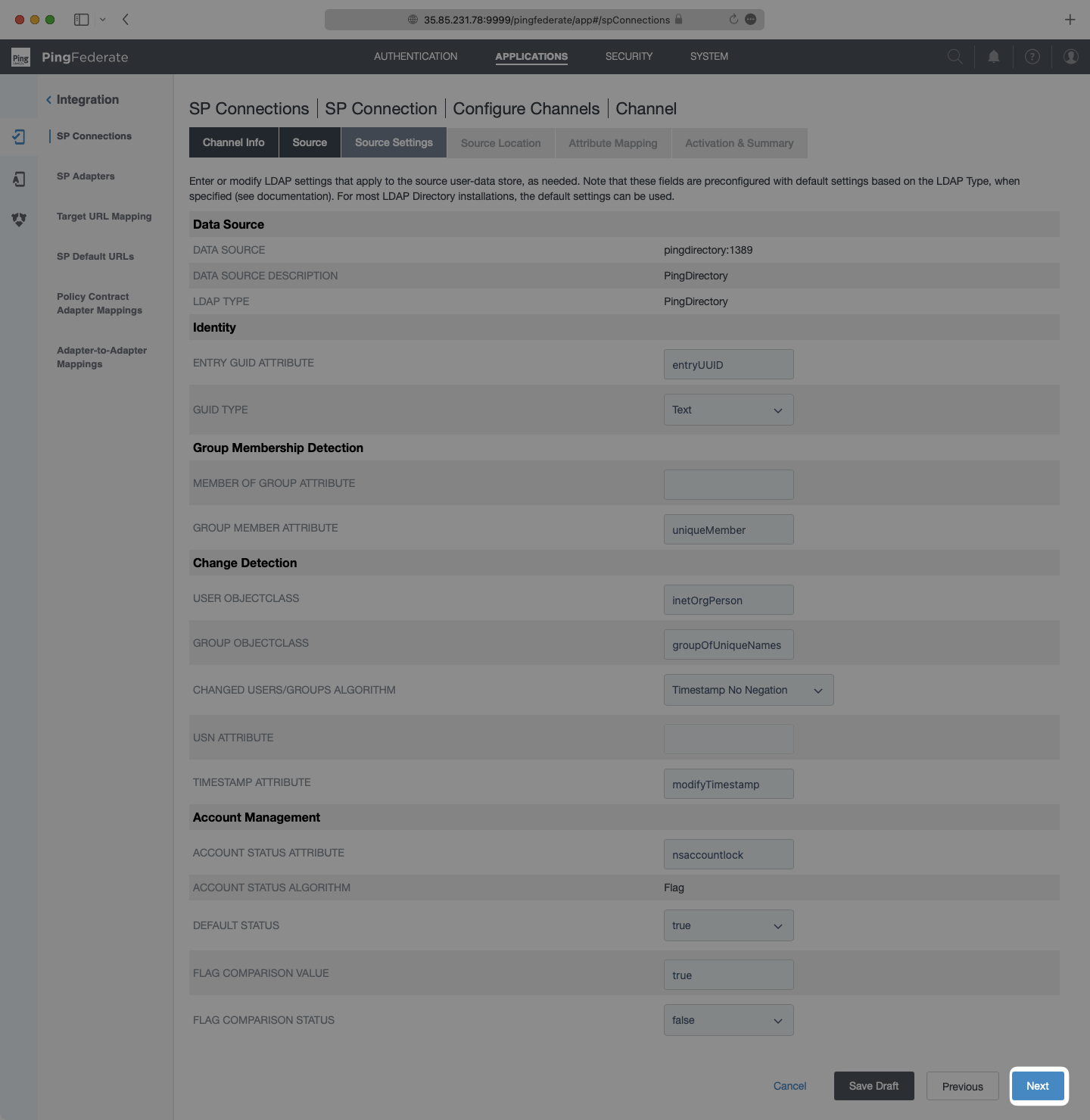This screenshot has width=1090, height=1120.
Task: View notifications via the bell icon
Action: tap(994, 56)
